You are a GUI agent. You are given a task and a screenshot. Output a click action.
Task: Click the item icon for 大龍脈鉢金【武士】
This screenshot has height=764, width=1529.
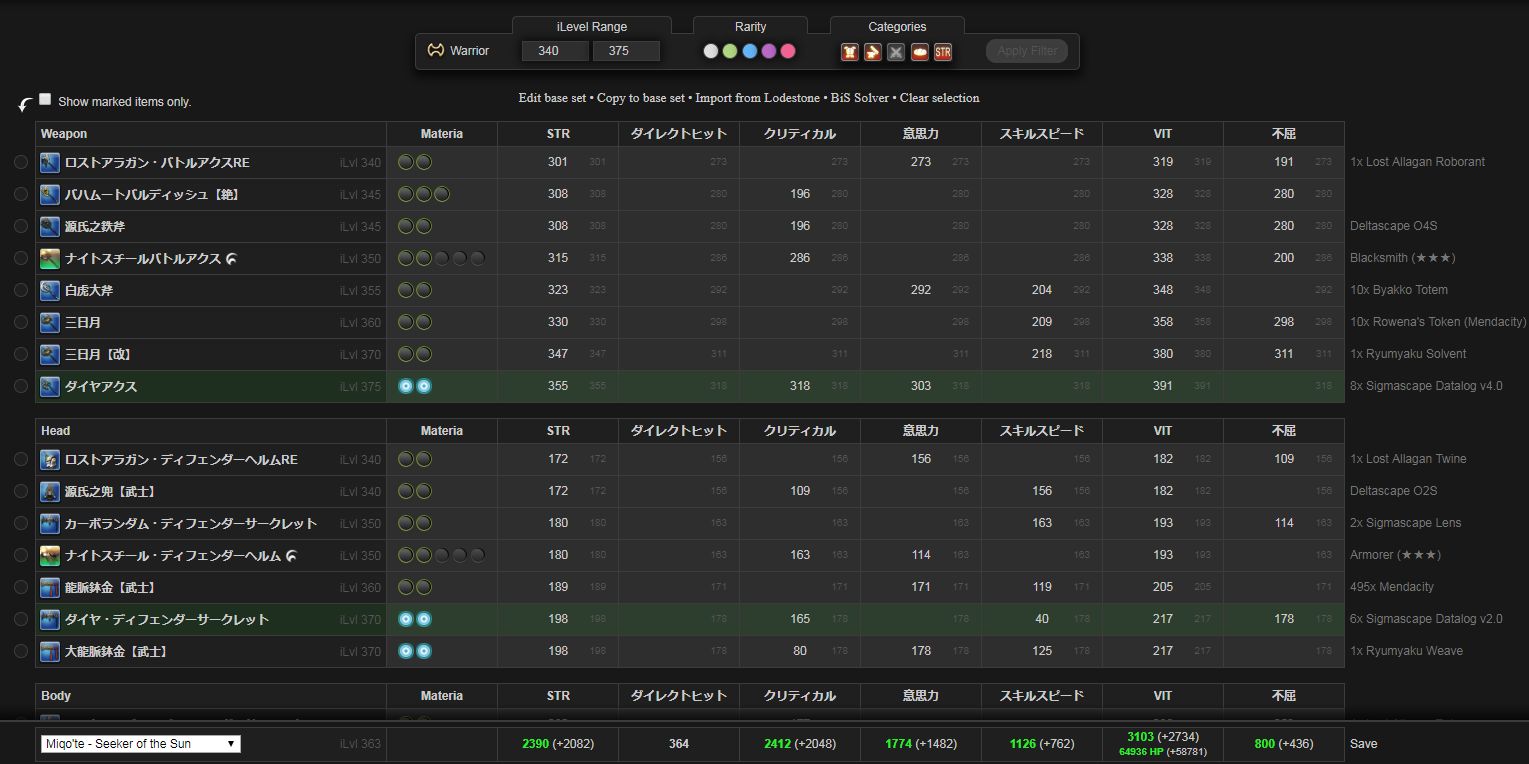pos(50,651)
